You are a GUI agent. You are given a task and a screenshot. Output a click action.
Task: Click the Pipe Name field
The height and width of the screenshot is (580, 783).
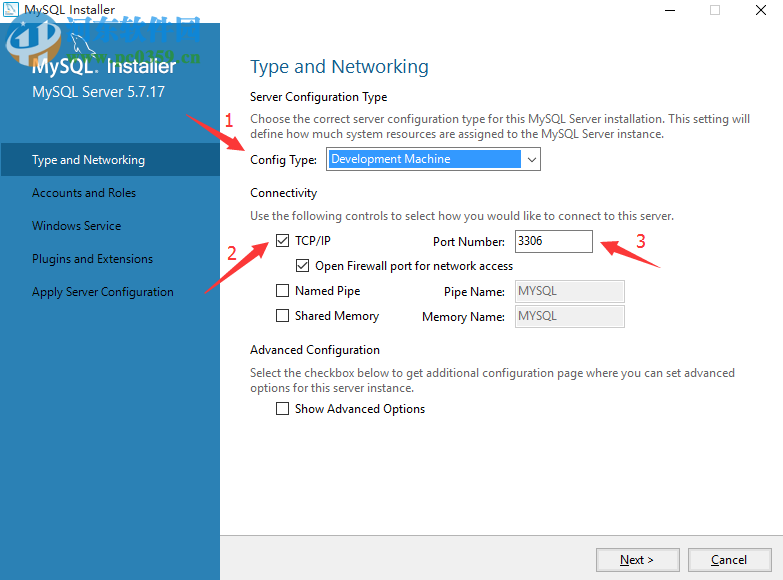click(x=570, y=291)
